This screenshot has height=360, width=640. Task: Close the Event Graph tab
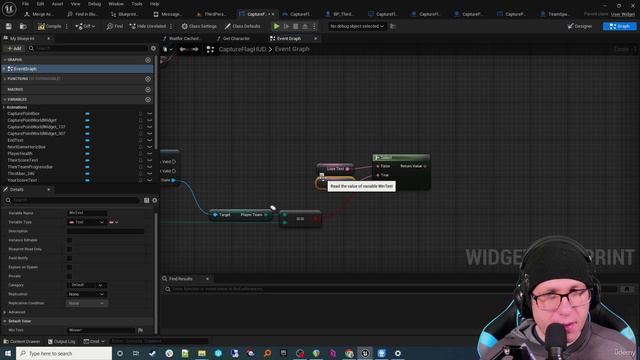pos(316,38)
